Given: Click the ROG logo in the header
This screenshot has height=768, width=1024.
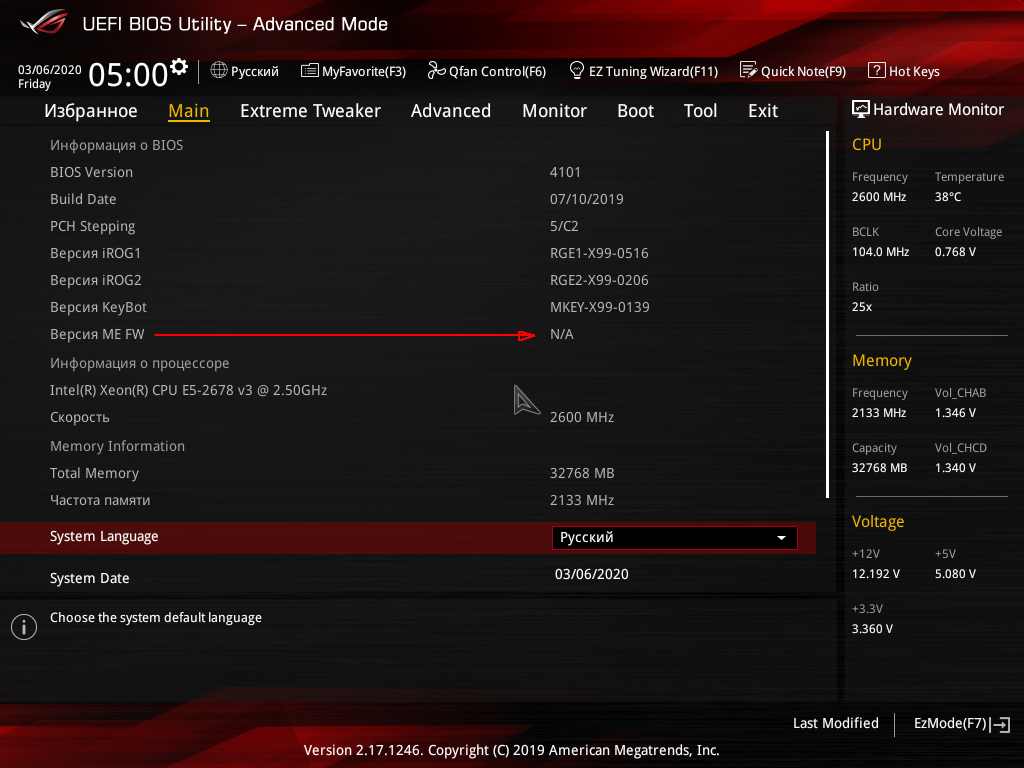Looking at the screenshot, I should [43, 23].
